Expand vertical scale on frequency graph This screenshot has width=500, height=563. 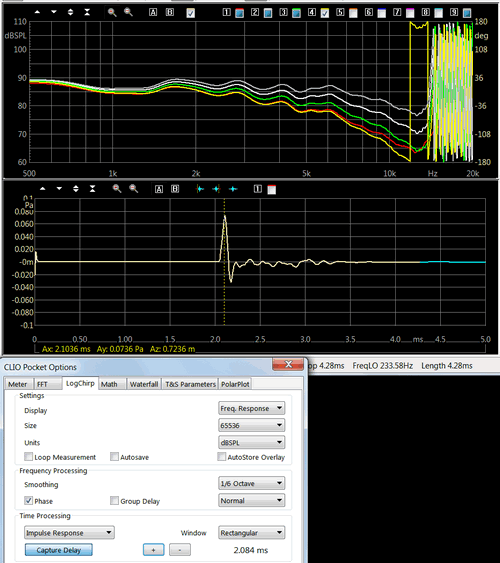[x=70, y=12]
